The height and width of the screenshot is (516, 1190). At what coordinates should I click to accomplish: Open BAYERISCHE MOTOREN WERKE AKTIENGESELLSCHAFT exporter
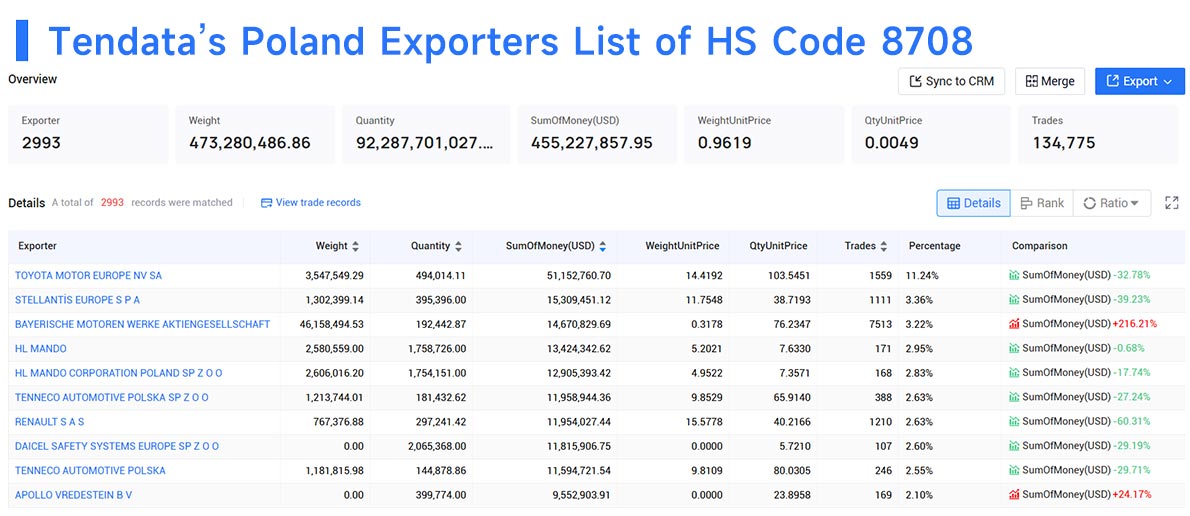143,324
